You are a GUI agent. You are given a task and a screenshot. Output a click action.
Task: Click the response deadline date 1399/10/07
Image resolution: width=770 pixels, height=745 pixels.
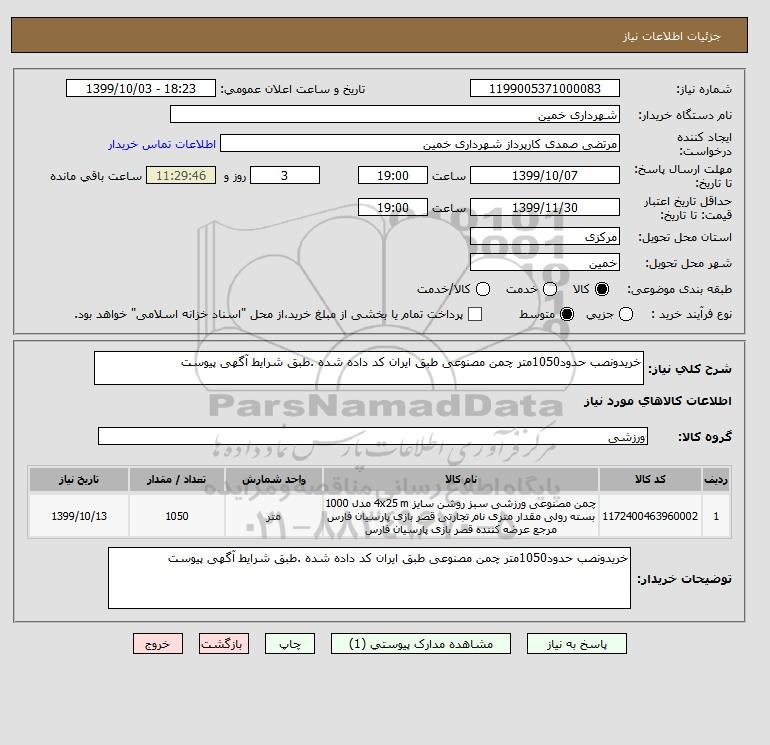545,175
